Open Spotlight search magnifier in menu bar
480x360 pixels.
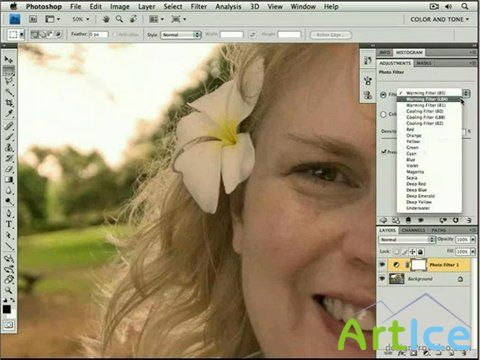465,6
